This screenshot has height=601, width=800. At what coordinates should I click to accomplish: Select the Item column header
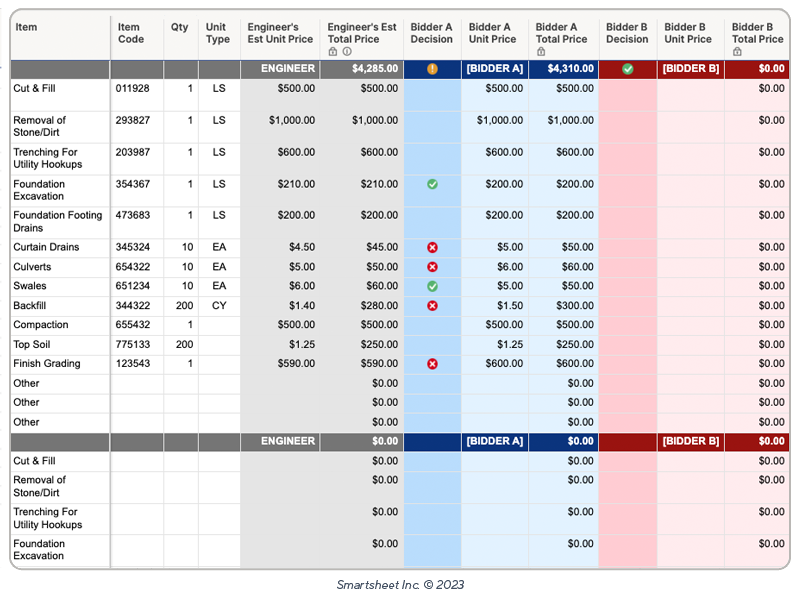click(x=60, y=38)
